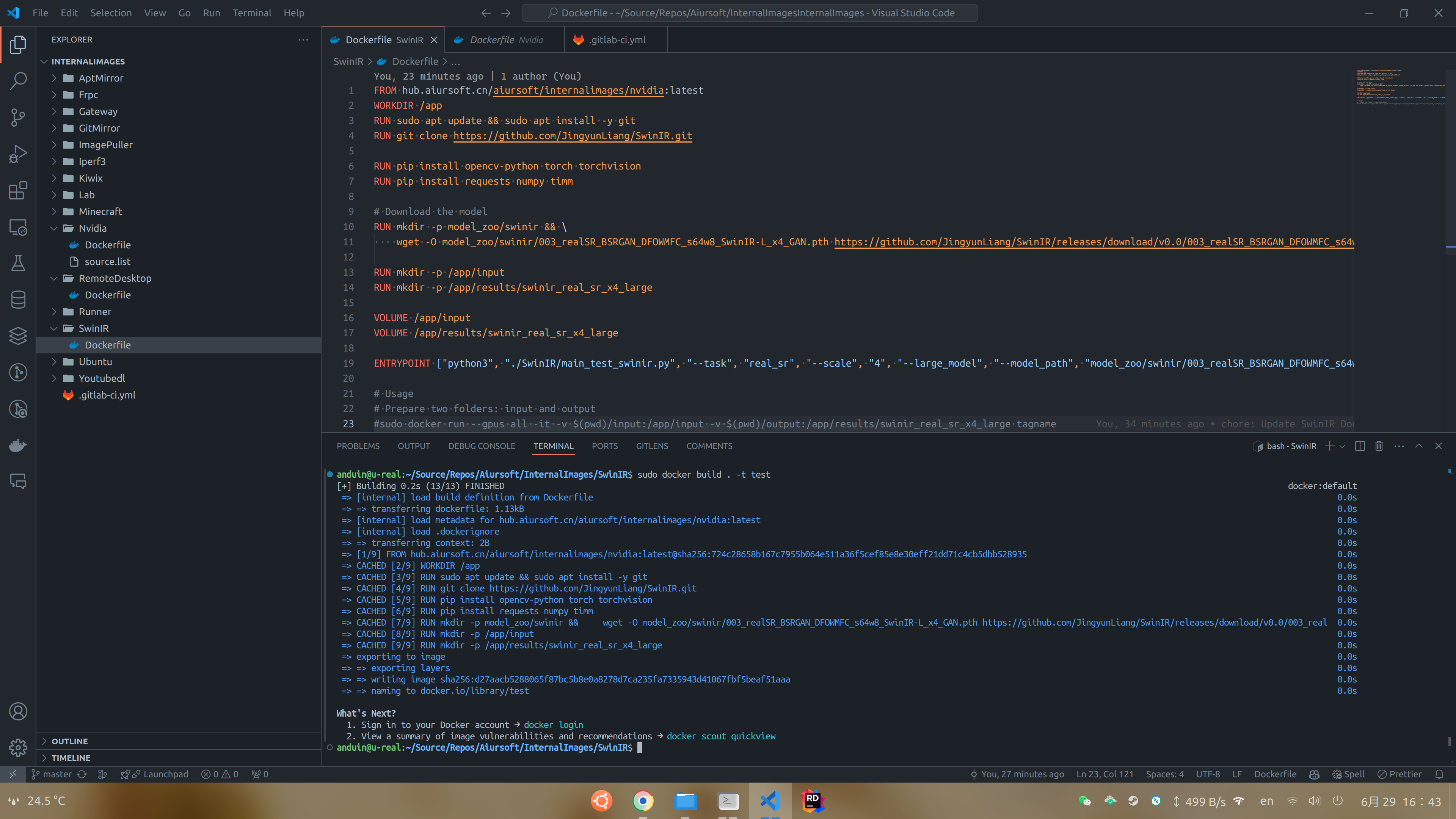Maximize terminal panel size with chevron
The height and width of the screenshot is (819, 1456).
(1419, 446)
